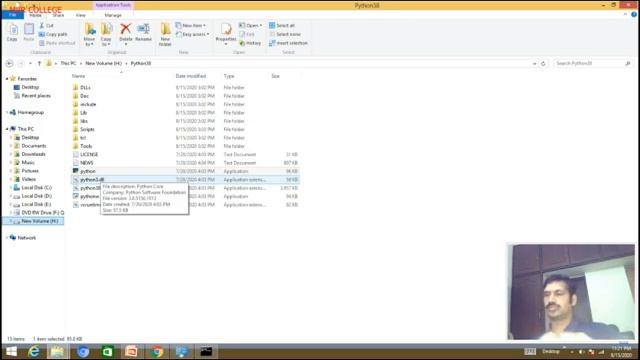Open the black Command Prompt taskbar icon
This screenshot has width=640, height=360.
pos(206,351)
